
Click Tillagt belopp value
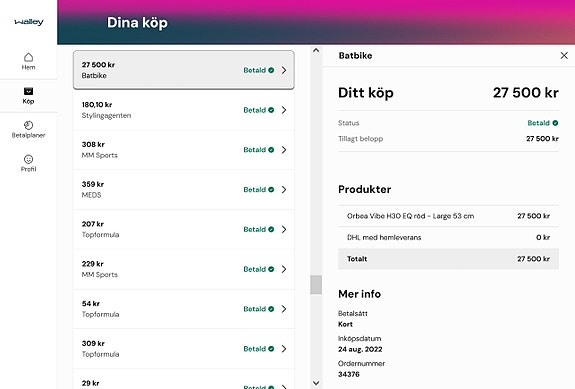(542, 139)
